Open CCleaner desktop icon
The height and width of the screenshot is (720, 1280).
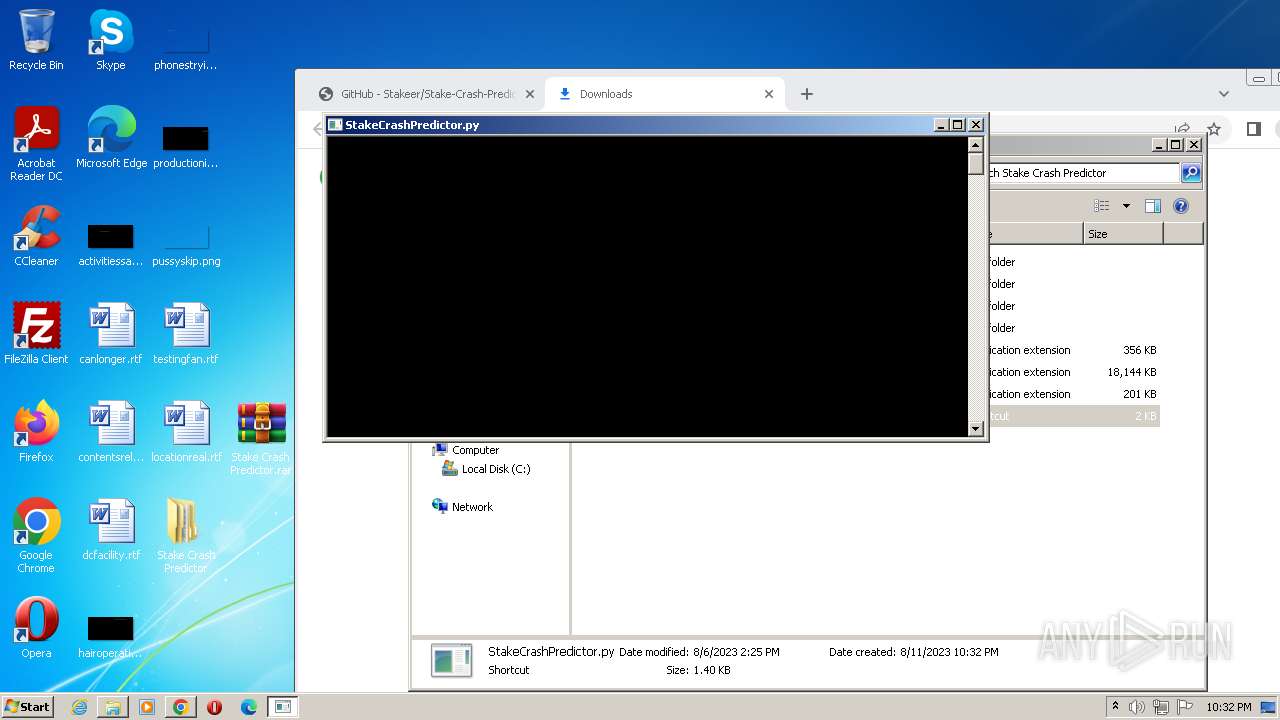36,236
